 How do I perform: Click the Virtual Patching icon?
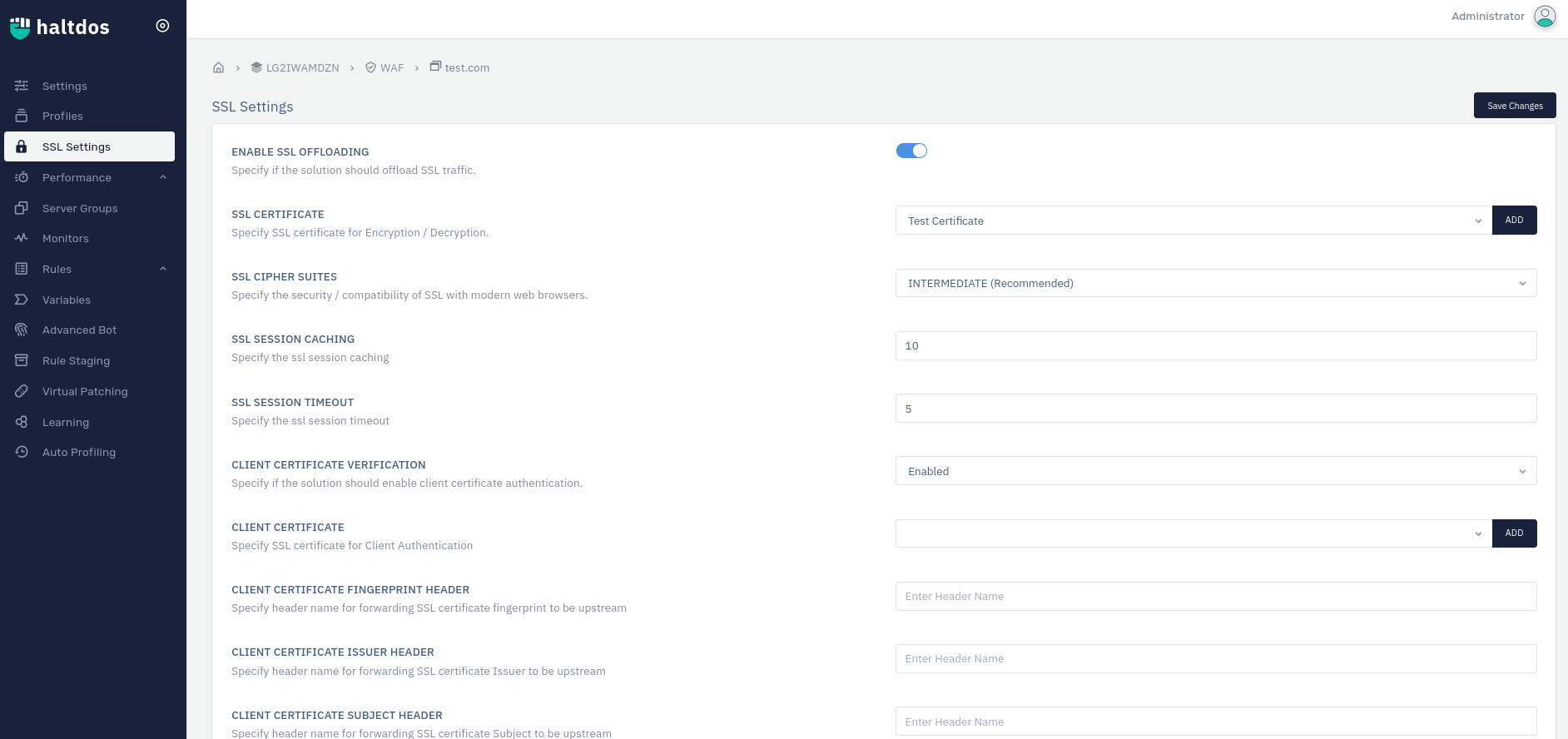[22, 391]
